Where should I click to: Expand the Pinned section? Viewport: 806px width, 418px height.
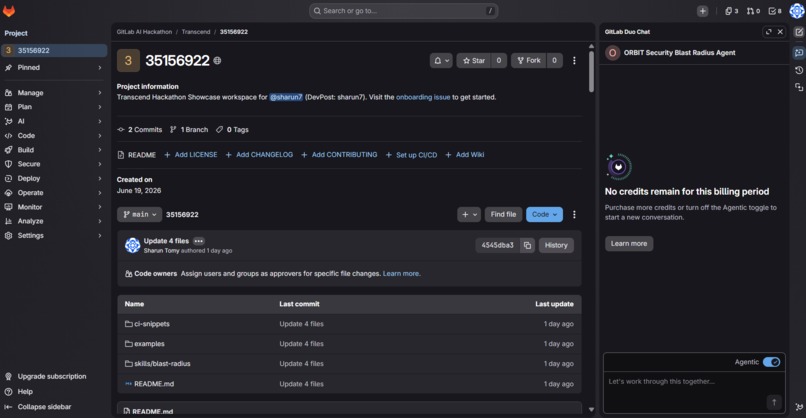click(53, 67)
